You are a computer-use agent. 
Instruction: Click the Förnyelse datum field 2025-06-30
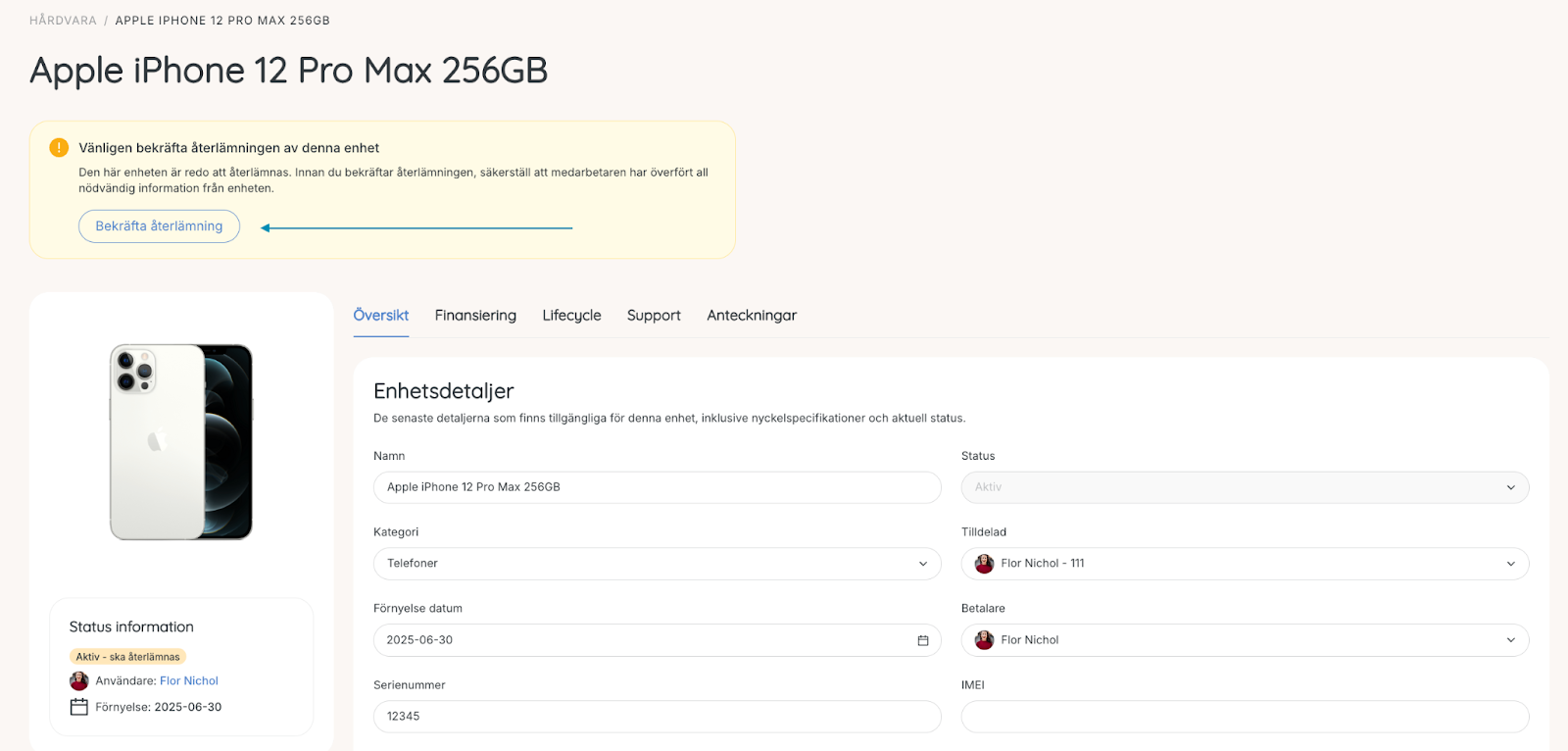pyautogui.click(x=657, y=640)
